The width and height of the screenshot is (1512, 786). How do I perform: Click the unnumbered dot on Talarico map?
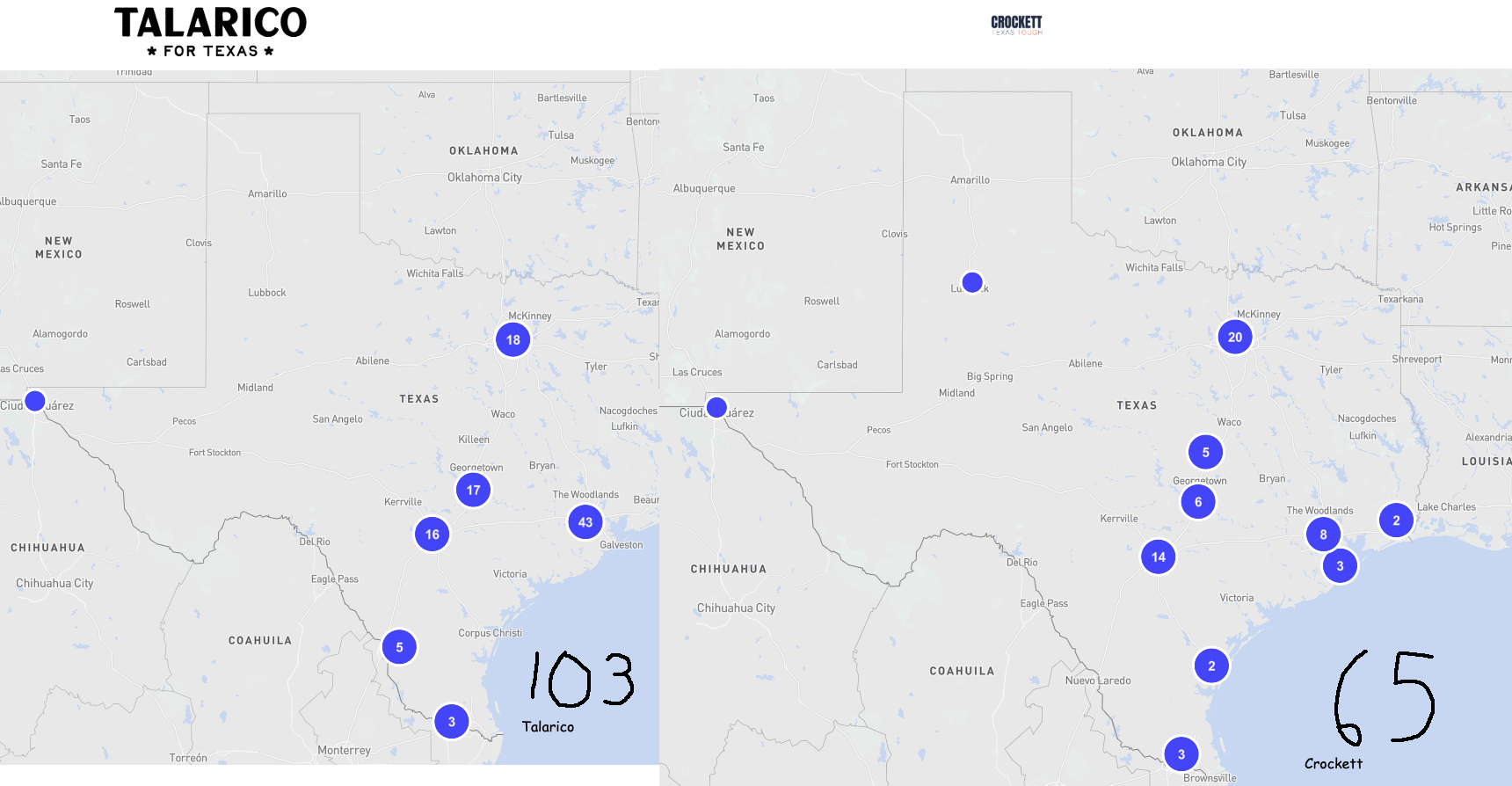pos(35,401)
